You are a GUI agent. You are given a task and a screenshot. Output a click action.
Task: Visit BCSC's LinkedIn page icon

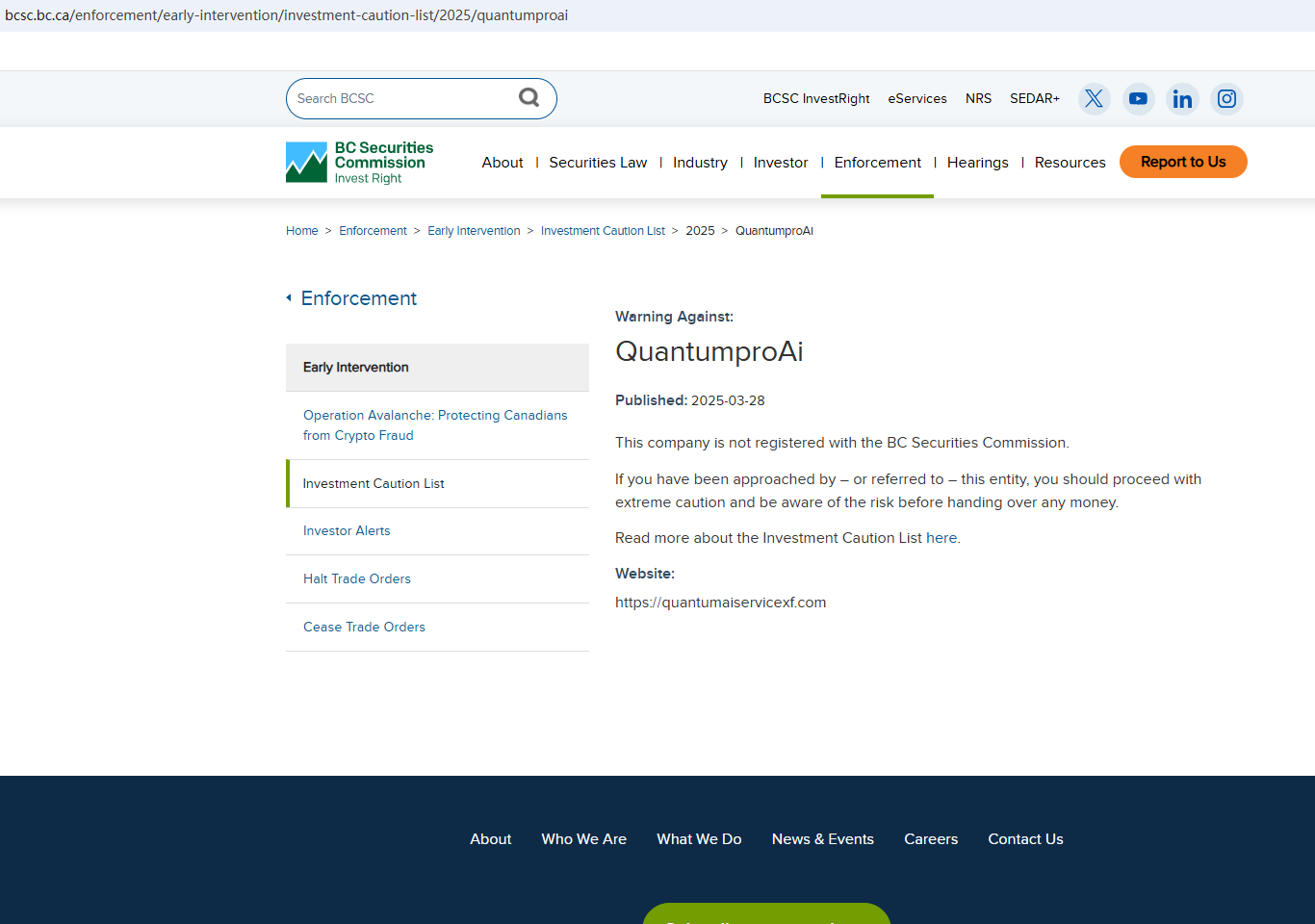click(1182, 98)
